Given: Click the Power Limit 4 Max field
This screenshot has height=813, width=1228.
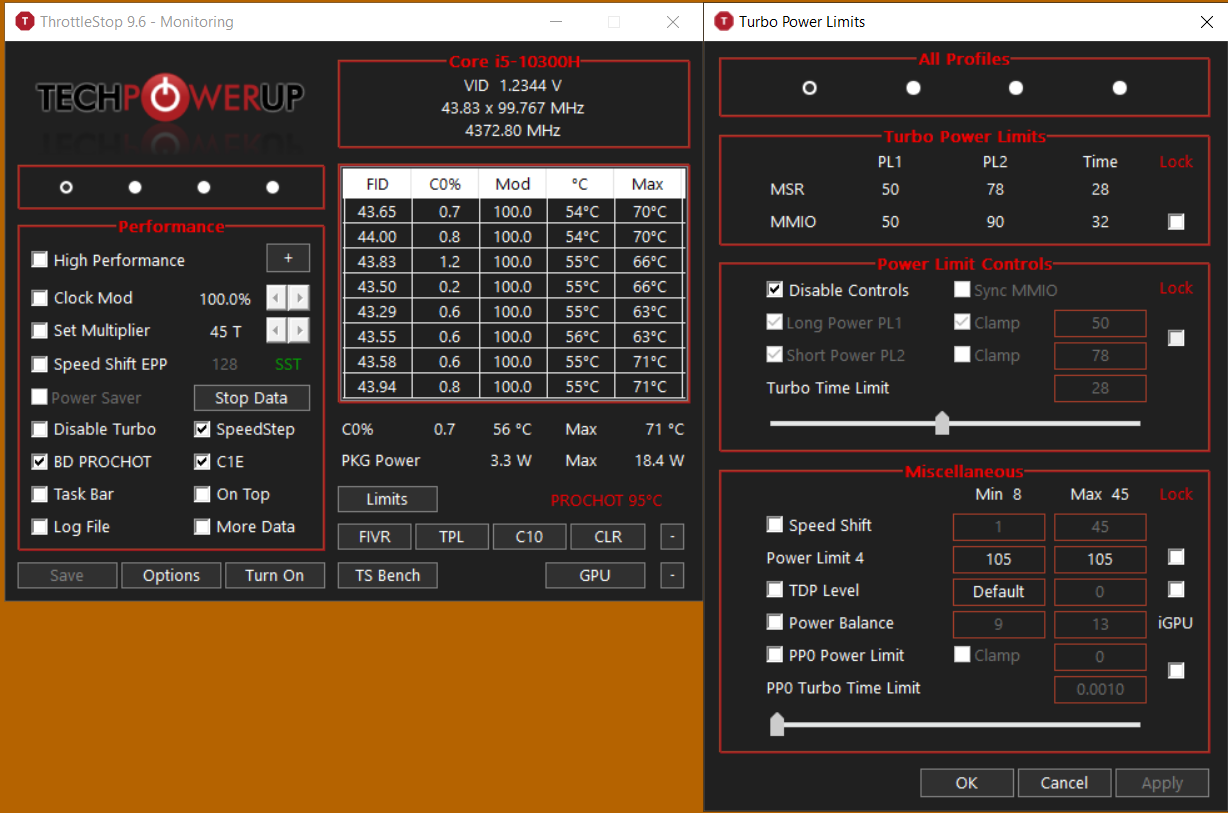Looking at the screenshot, I should [1100, 559].
